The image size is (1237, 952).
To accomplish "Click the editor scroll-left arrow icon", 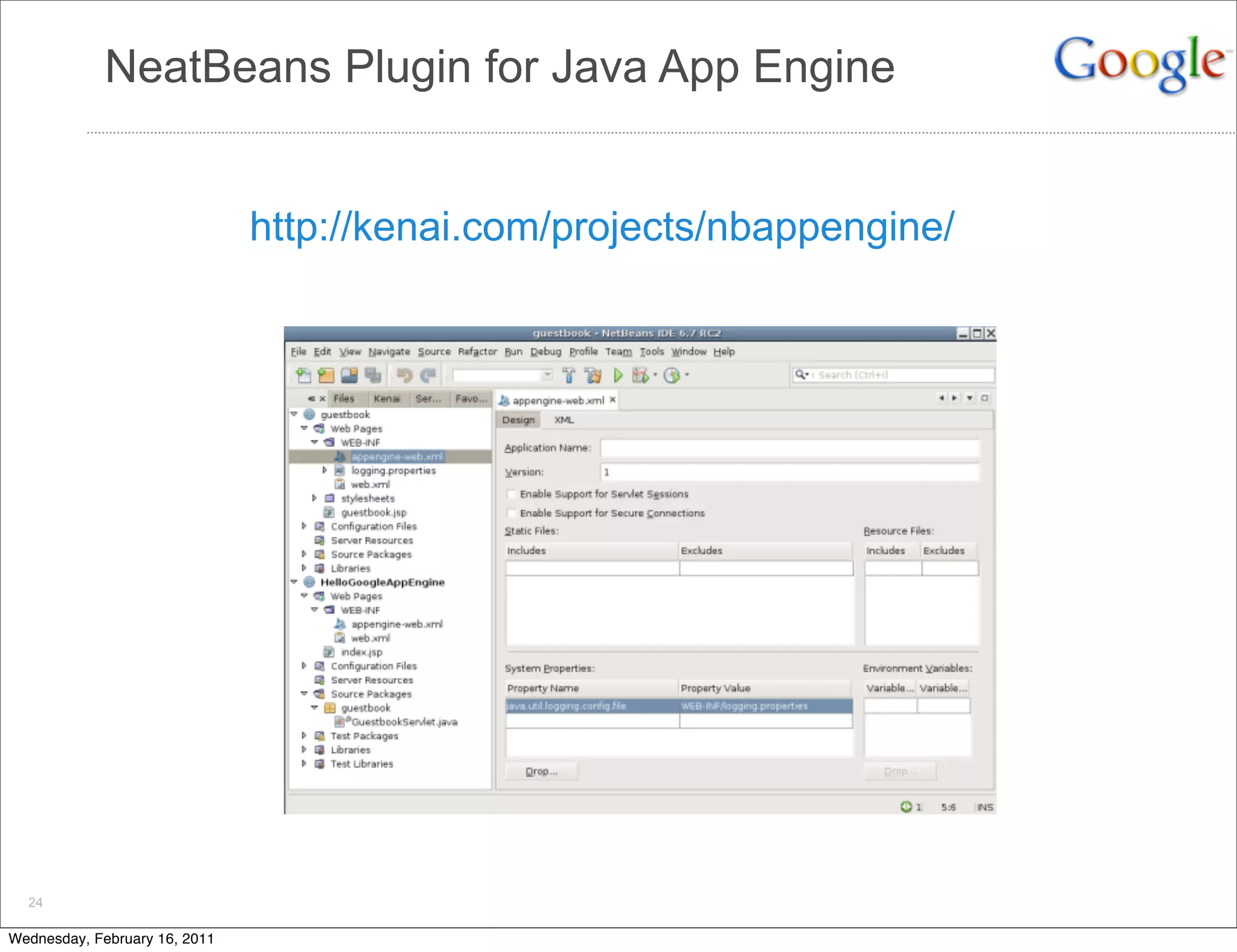I will tap(941, 397).
